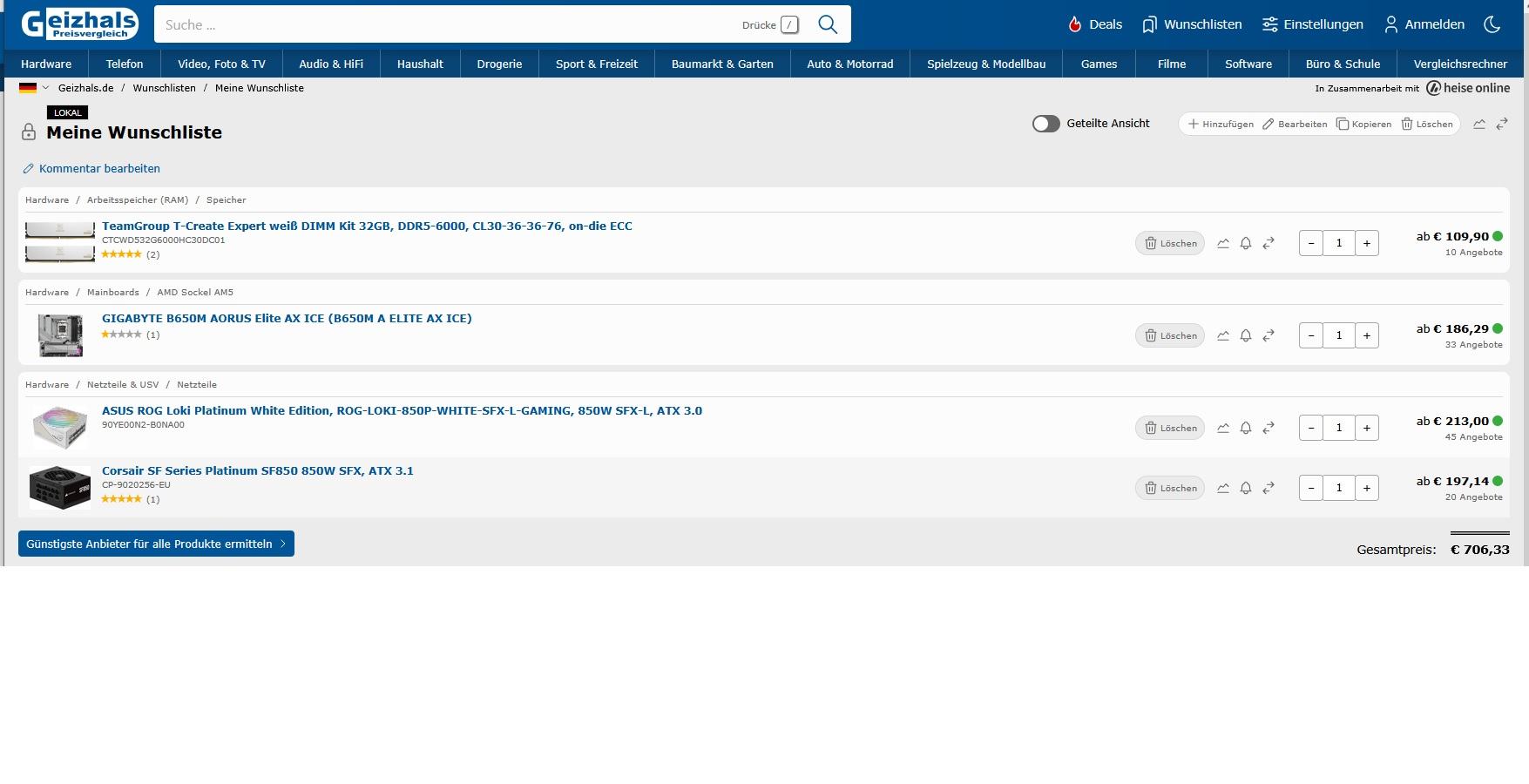Open the Haushalt category menu
The height and width of the screenshot is (784, 1529).
(x=420, y=64)
